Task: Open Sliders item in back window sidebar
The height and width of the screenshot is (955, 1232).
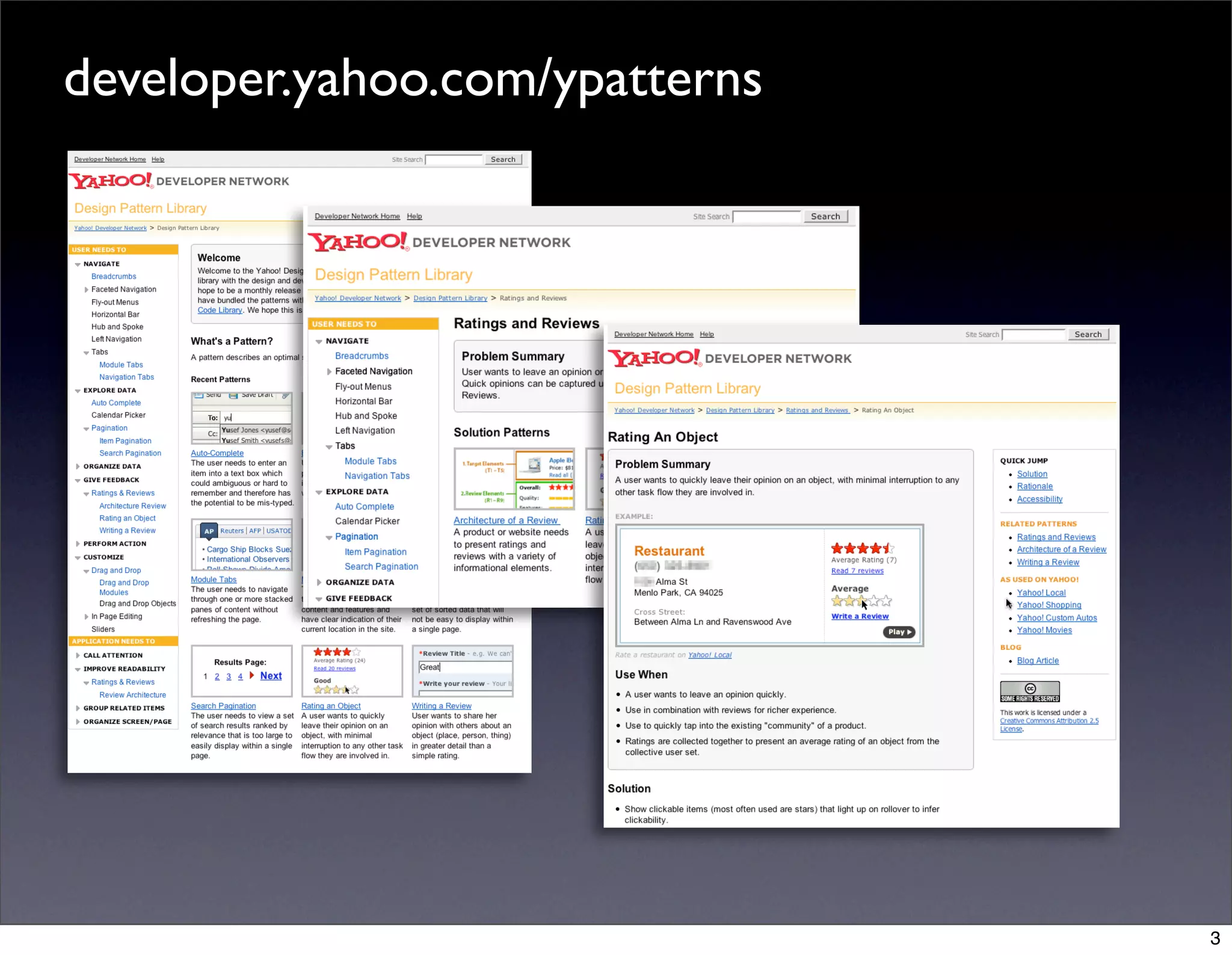Action: point(103,629)
